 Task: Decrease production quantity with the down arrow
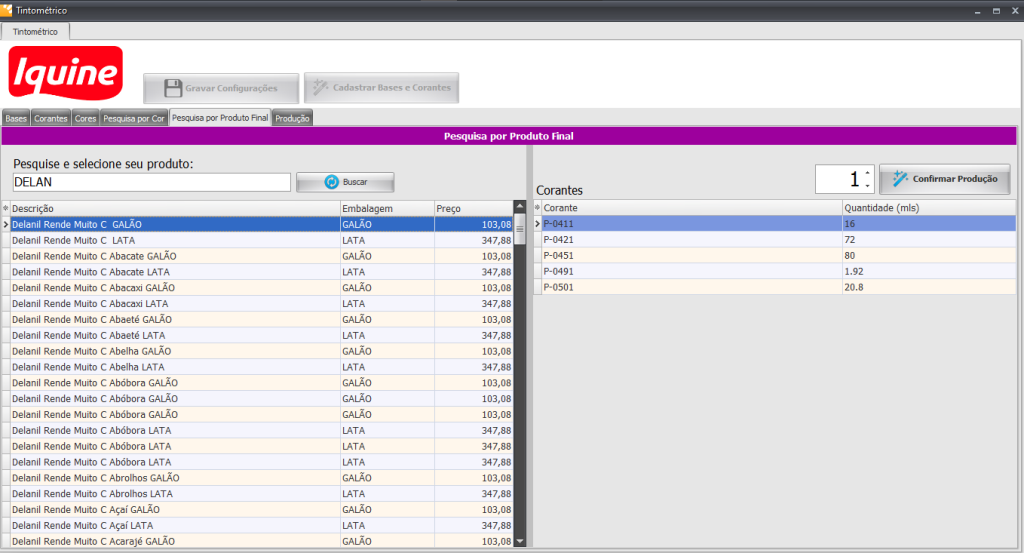(867, 186)
